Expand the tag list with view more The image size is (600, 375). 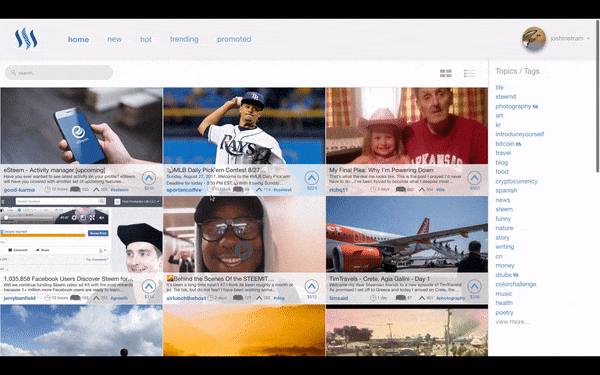512,322
